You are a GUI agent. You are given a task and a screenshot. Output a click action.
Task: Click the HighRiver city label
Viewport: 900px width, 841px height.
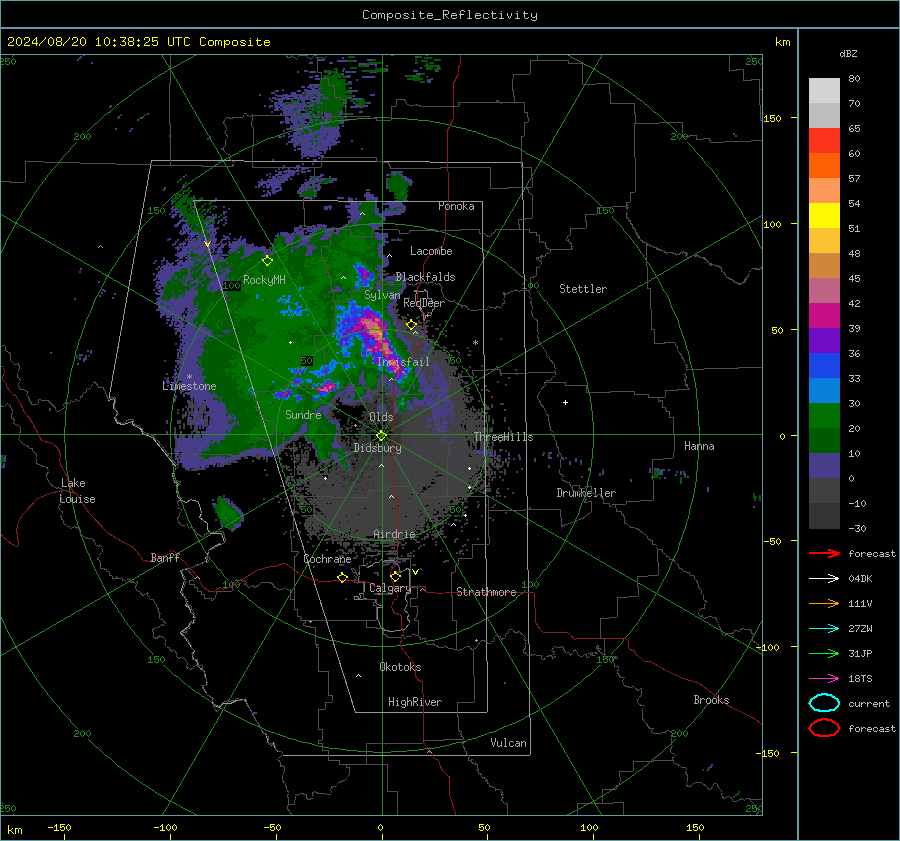[415, 703]
